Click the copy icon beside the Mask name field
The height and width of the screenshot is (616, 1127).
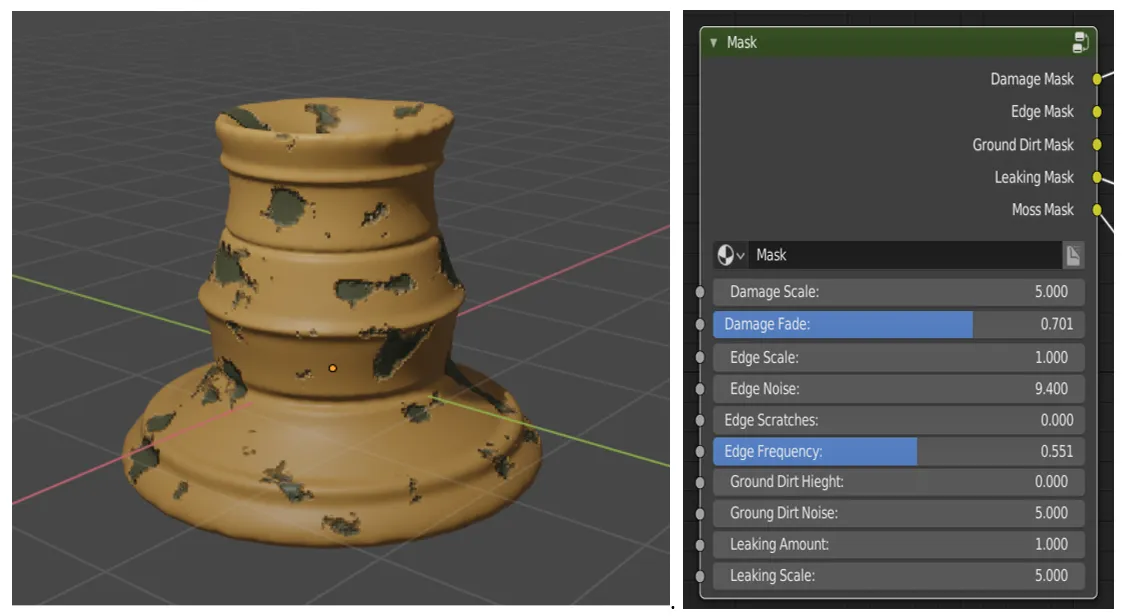point(1073,255)
